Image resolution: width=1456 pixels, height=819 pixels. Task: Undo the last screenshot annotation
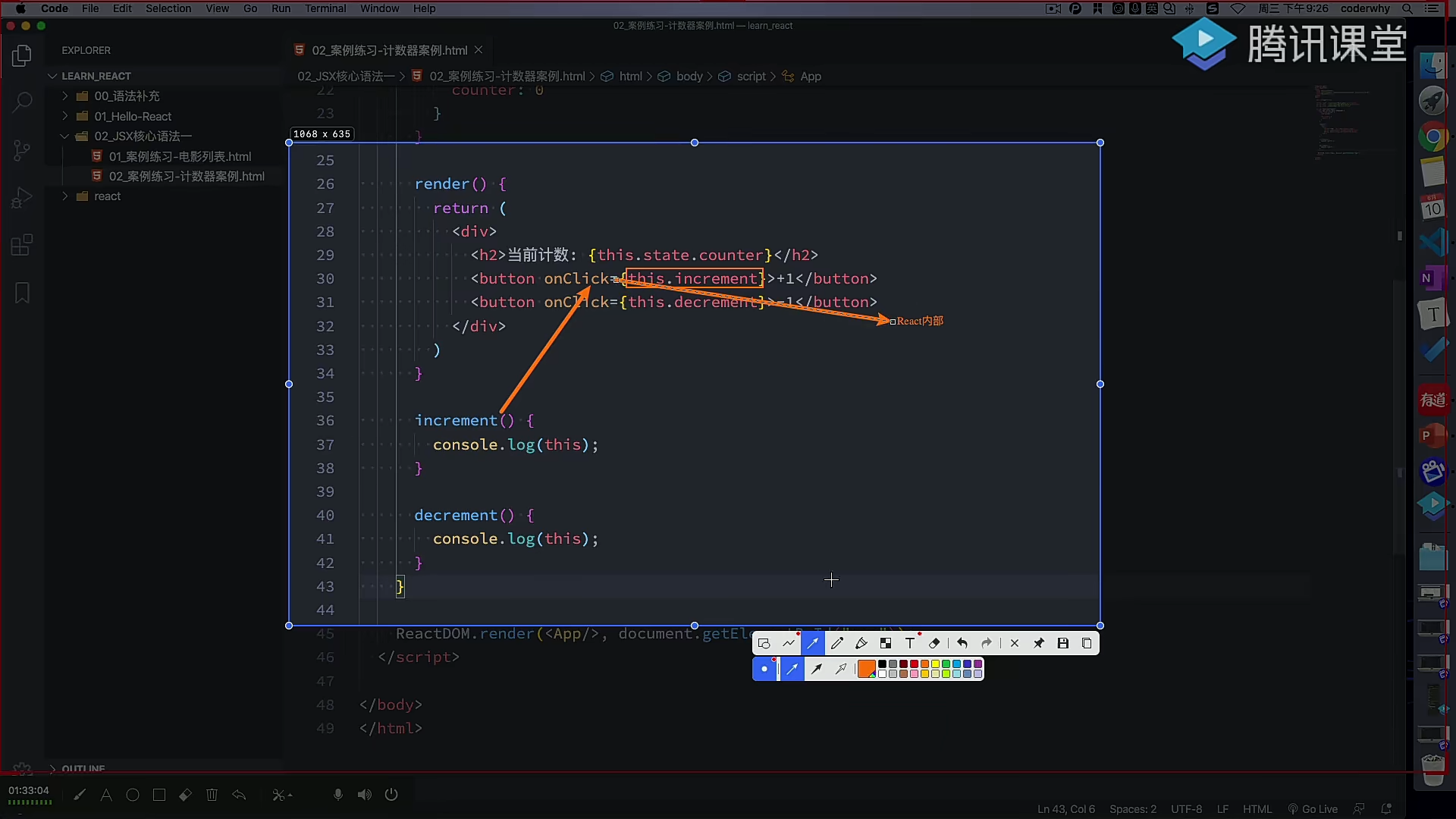(x=962, y=643)
